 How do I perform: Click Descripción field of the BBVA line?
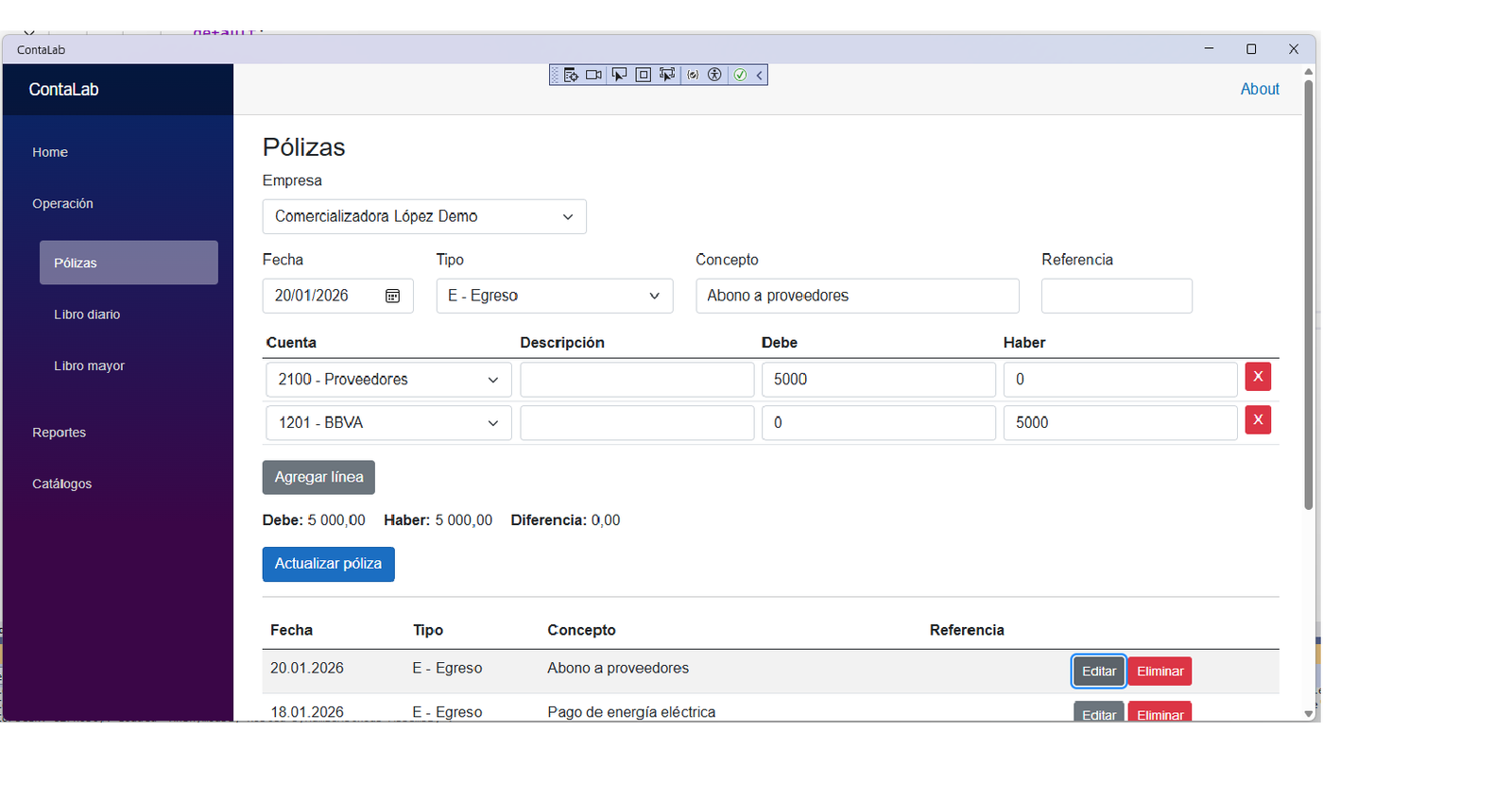(637, 423)
